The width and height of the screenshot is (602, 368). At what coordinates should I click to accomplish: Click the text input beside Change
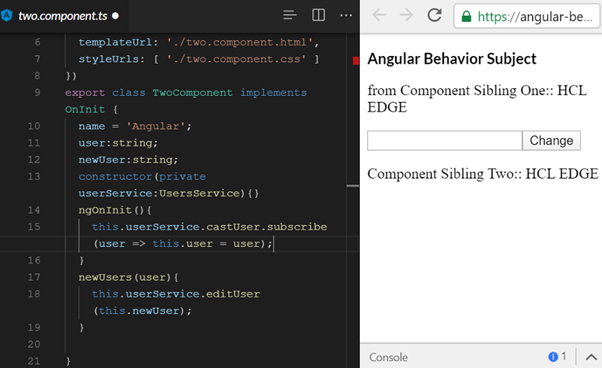445,140
